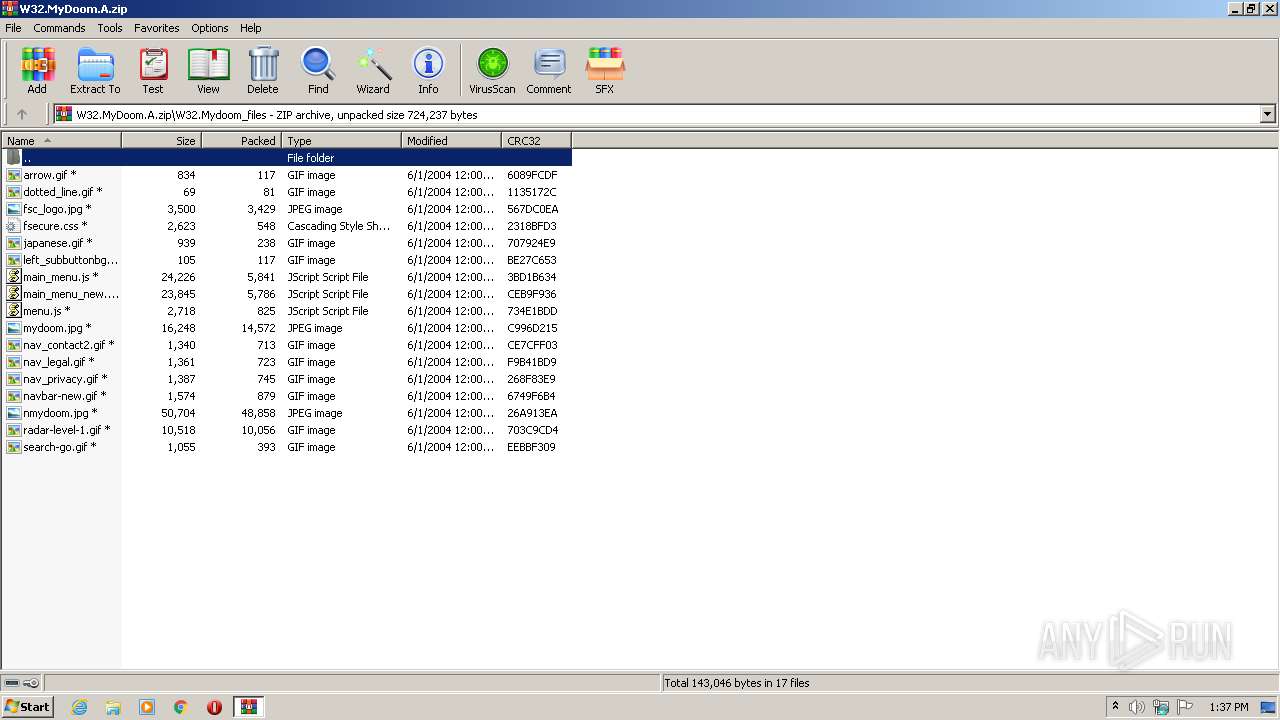Sort files by Modified column header
This screenshot has width=1280, height=720.
[451, 141]
